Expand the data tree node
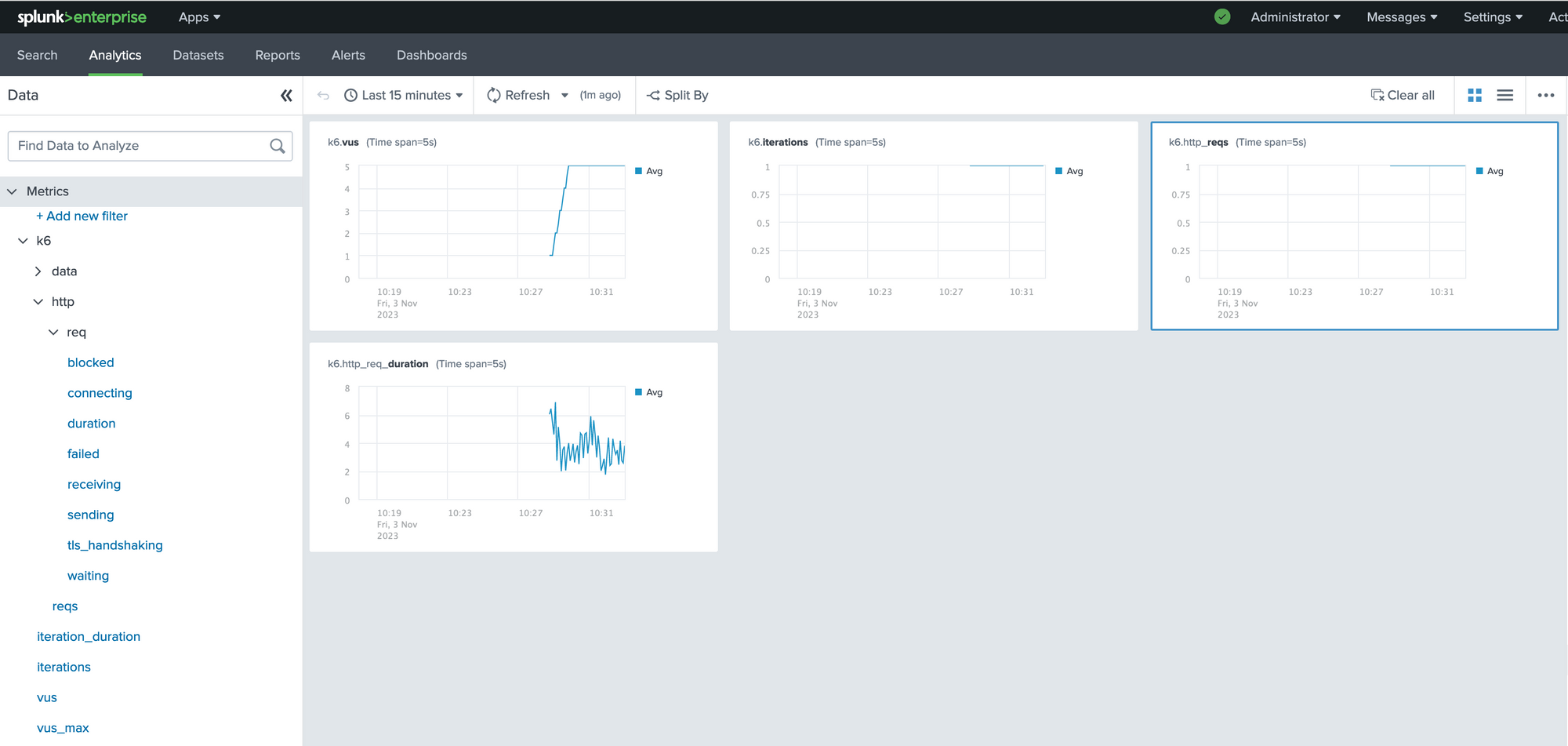 (38, 271)
